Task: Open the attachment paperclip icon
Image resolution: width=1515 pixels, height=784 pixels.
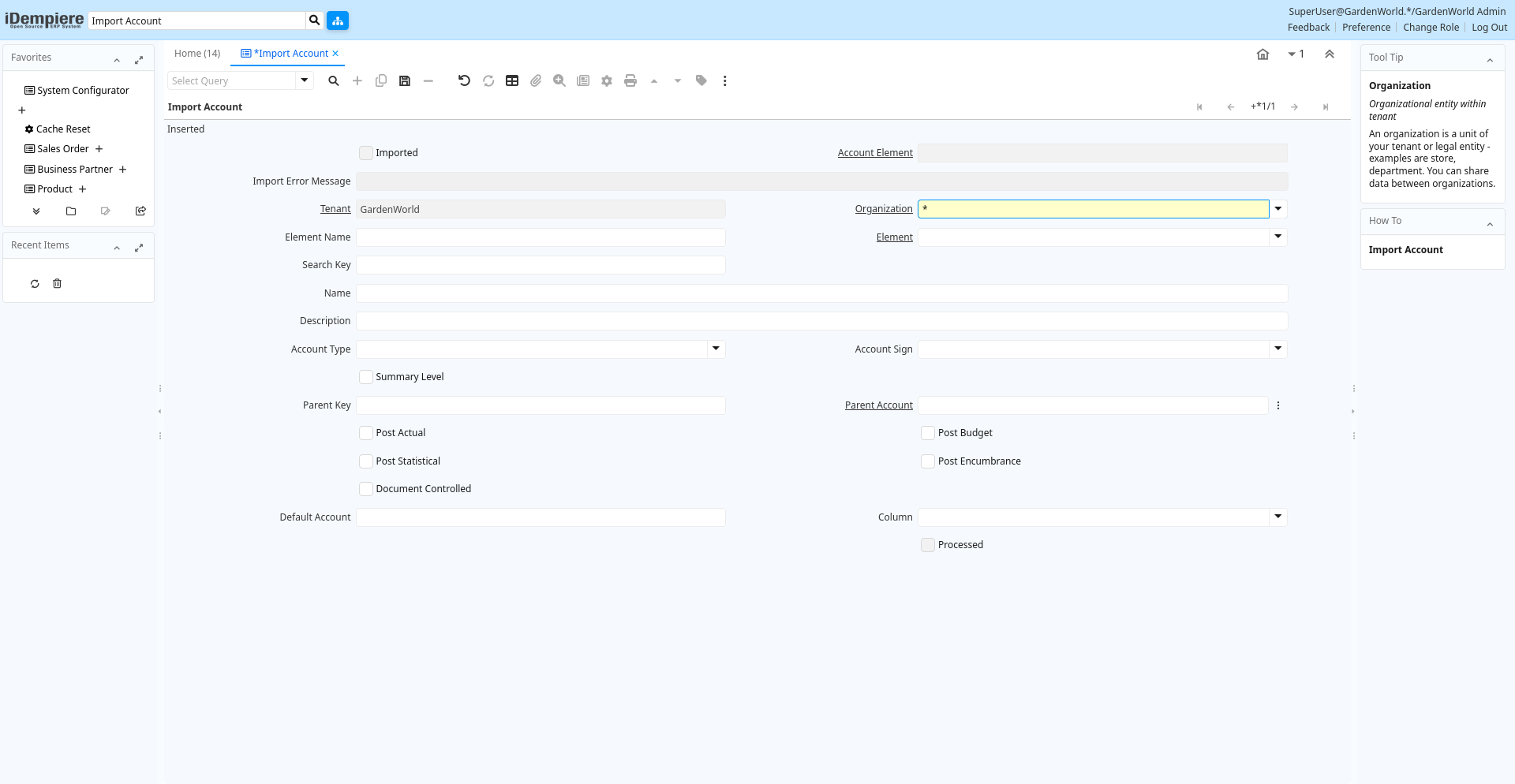Action: click(536, 80)
